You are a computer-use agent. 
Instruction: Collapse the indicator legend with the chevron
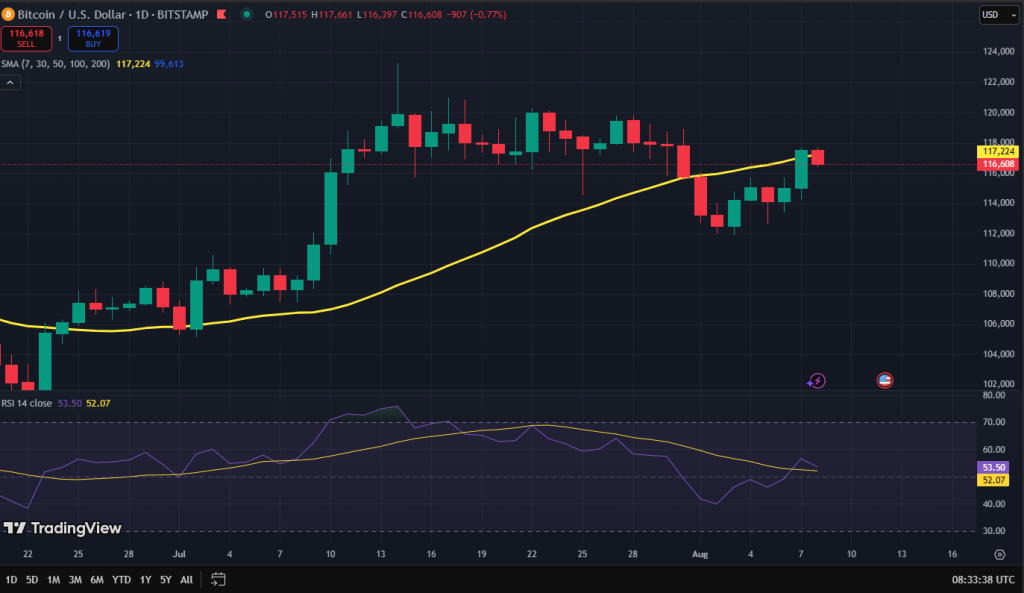tap(10, 81)
